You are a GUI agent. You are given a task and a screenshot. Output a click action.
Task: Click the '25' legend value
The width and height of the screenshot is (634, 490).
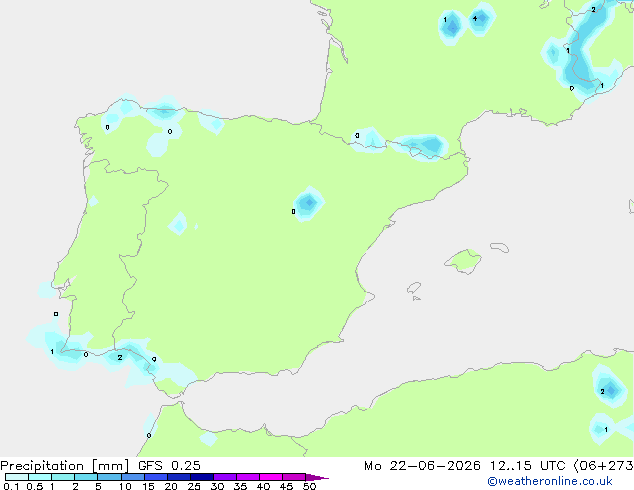click(194, 486)
